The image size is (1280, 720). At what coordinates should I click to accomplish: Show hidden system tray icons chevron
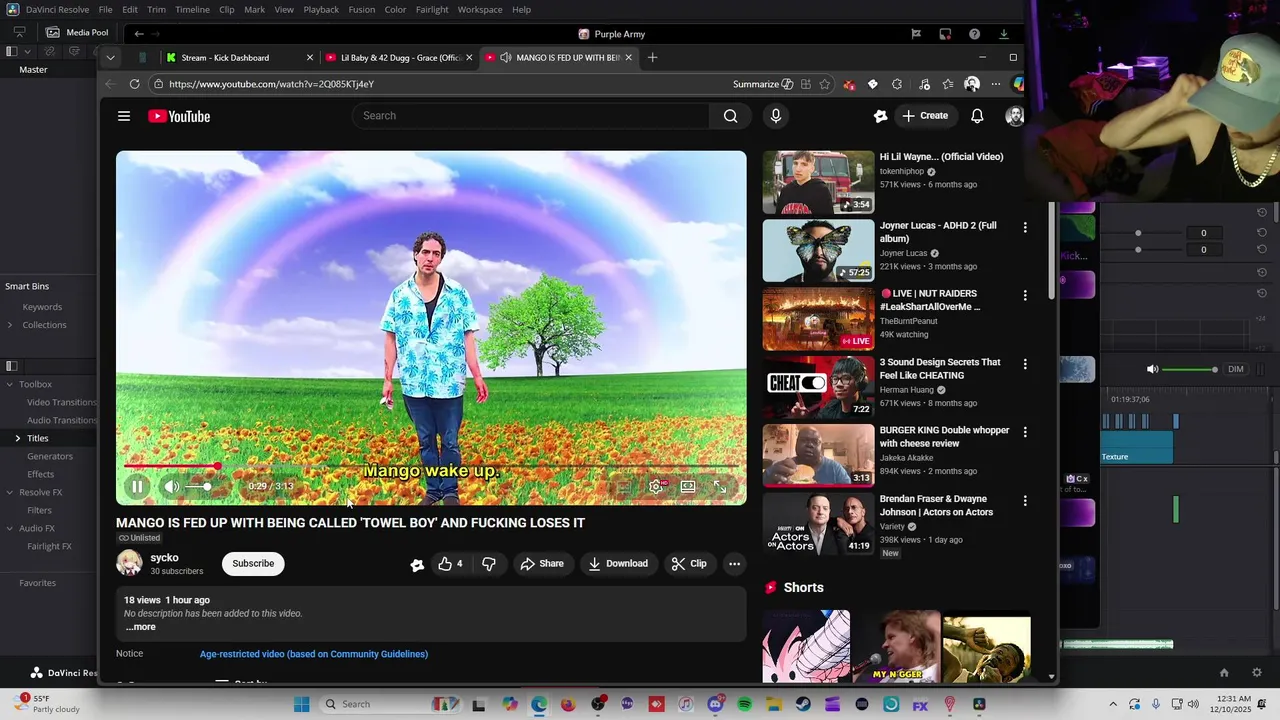[1111, 704]
